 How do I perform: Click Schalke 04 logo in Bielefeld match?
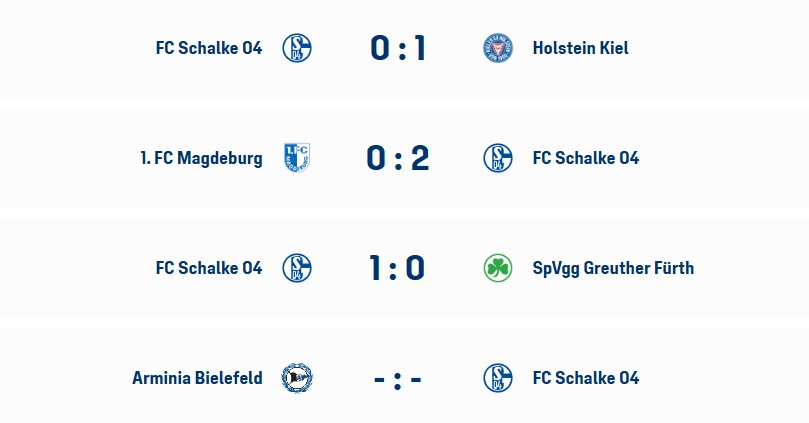[498, 378]
